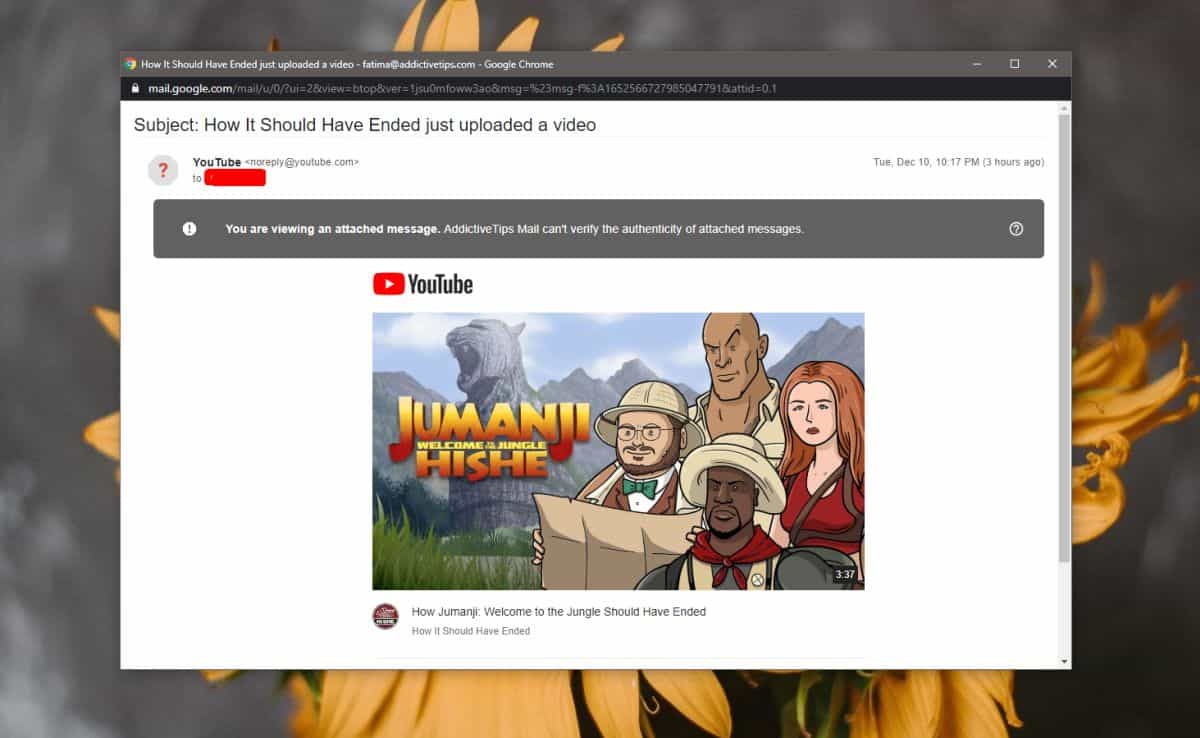Click the redacted recipient address
1200x738 pixels.
(235, 178)
